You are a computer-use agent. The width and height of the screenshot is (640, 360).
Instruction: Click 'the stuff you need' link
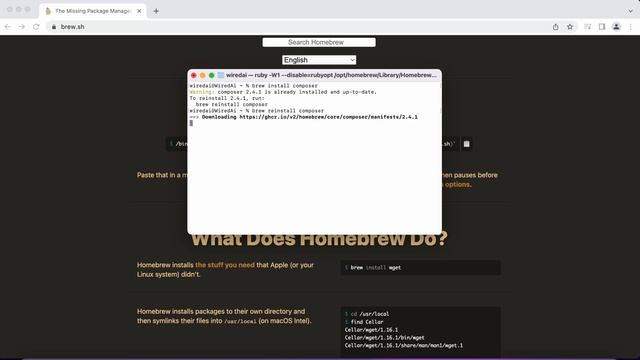pyautogui.click(x=225, y=265)
